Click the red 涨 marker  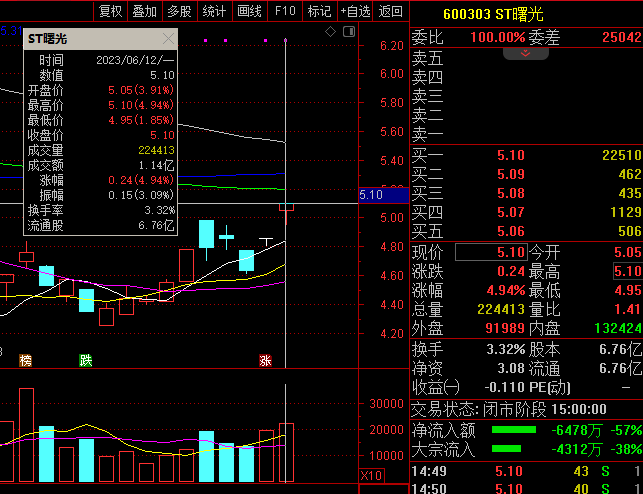click(265, 360)
